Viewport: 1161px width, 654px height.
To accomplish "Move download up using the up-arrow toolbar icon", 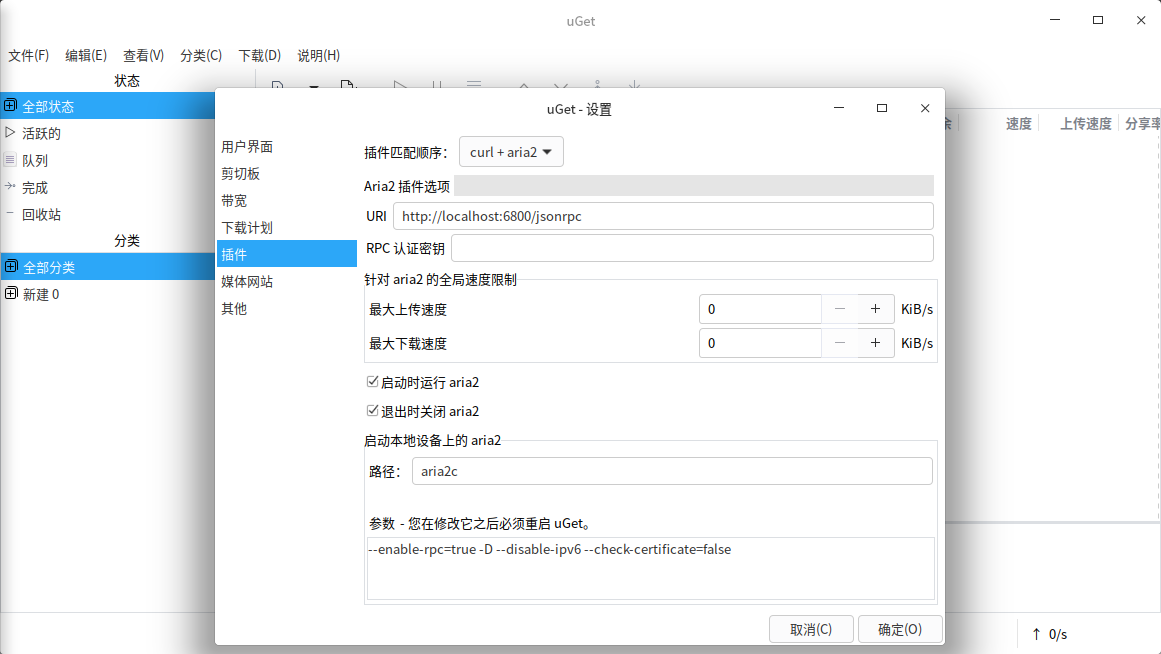I will (523, 88).
